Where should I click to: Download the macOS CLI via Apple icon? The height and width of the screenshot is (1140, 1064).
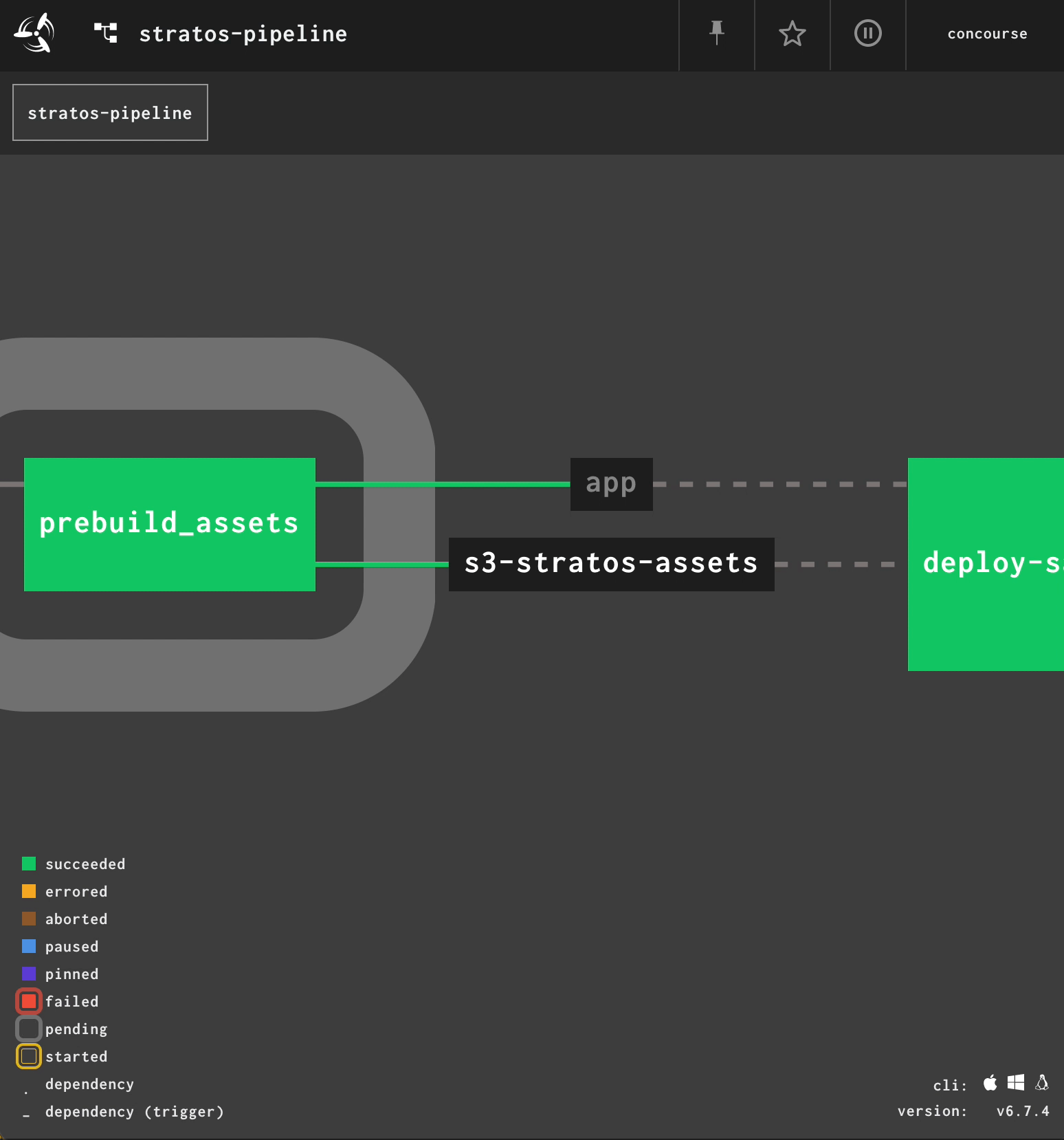tap(990, 1083)
